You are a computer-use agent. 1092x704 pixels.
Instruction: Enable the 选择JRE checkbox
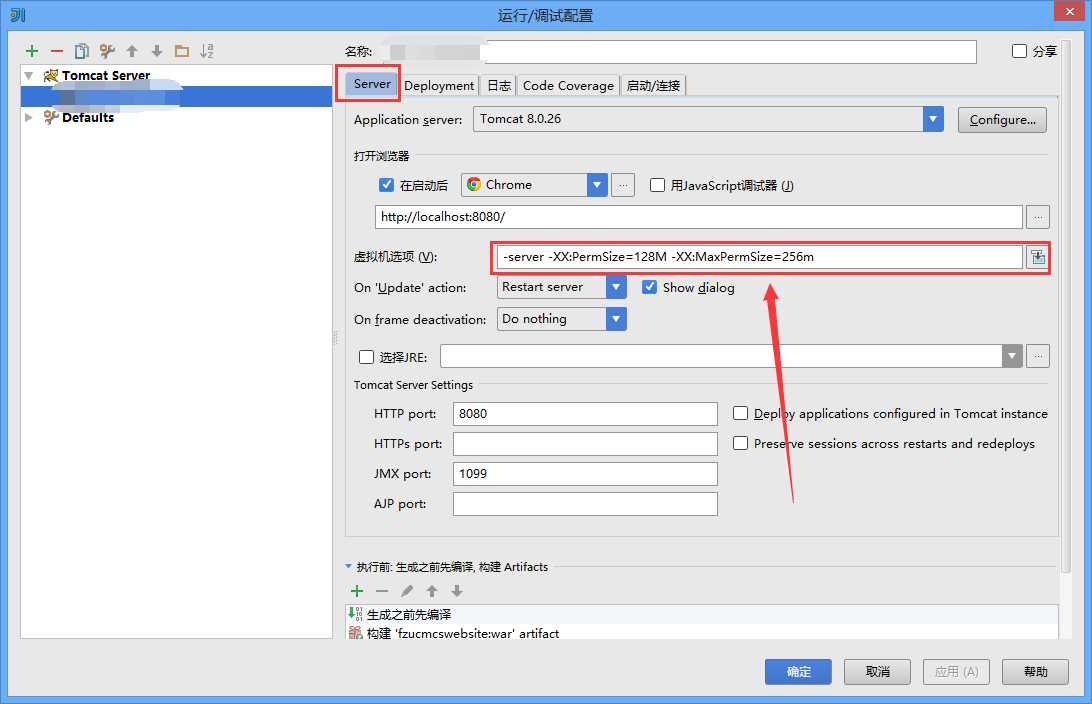click(366, 357)
